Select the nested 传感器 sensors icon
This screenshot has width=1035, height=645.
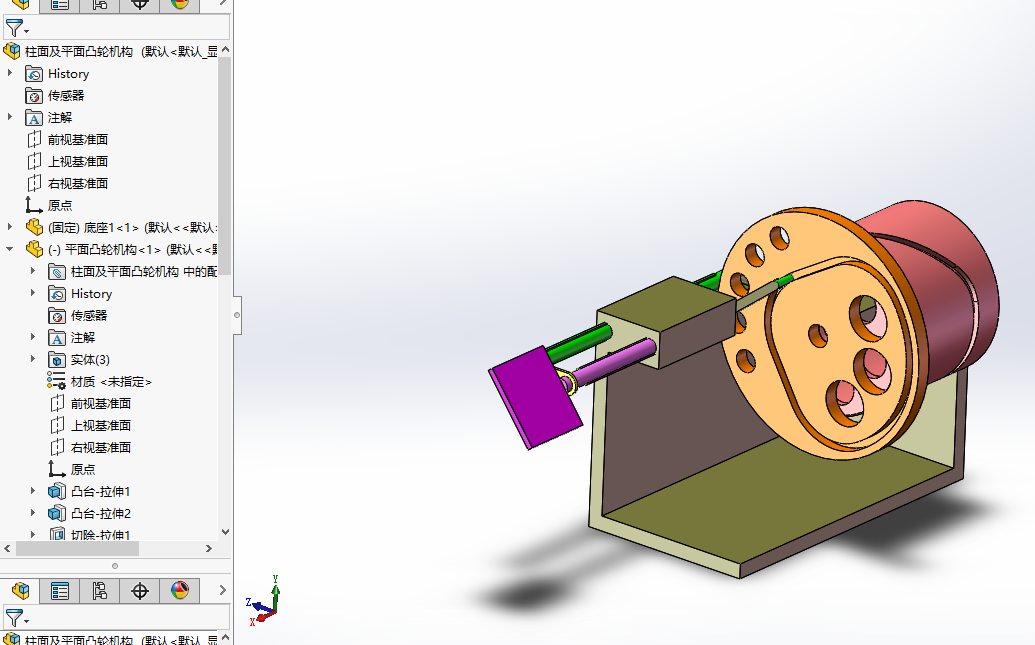[57, 316]
